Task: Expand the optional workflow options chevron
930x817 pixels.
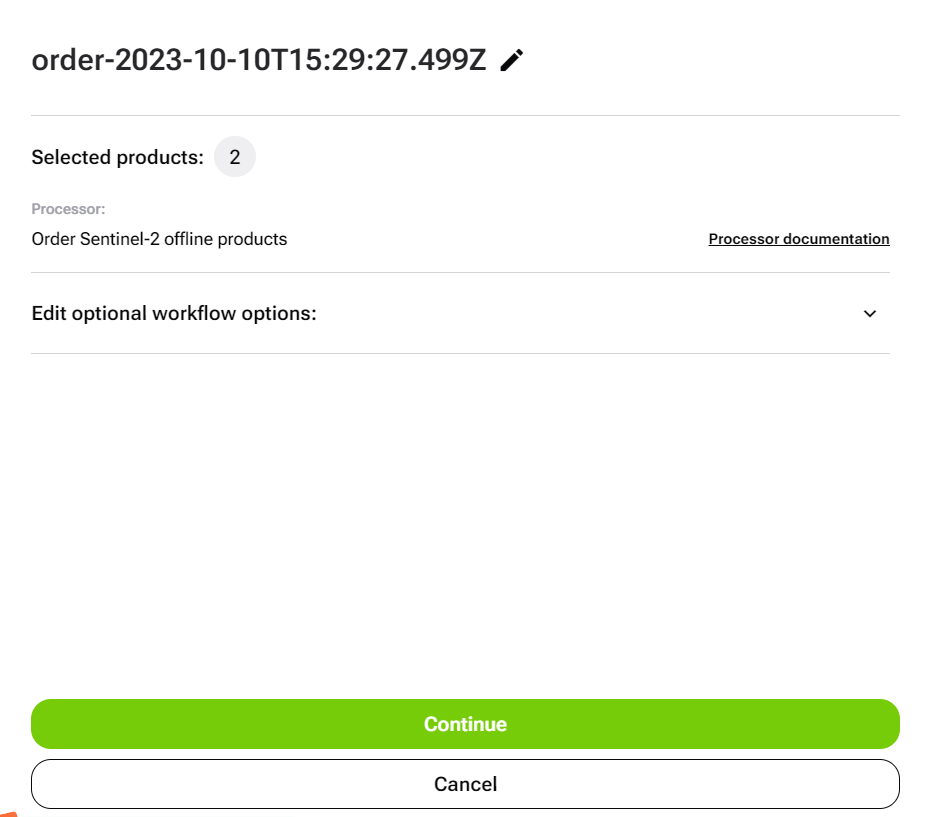Action: tap(870, 313)
